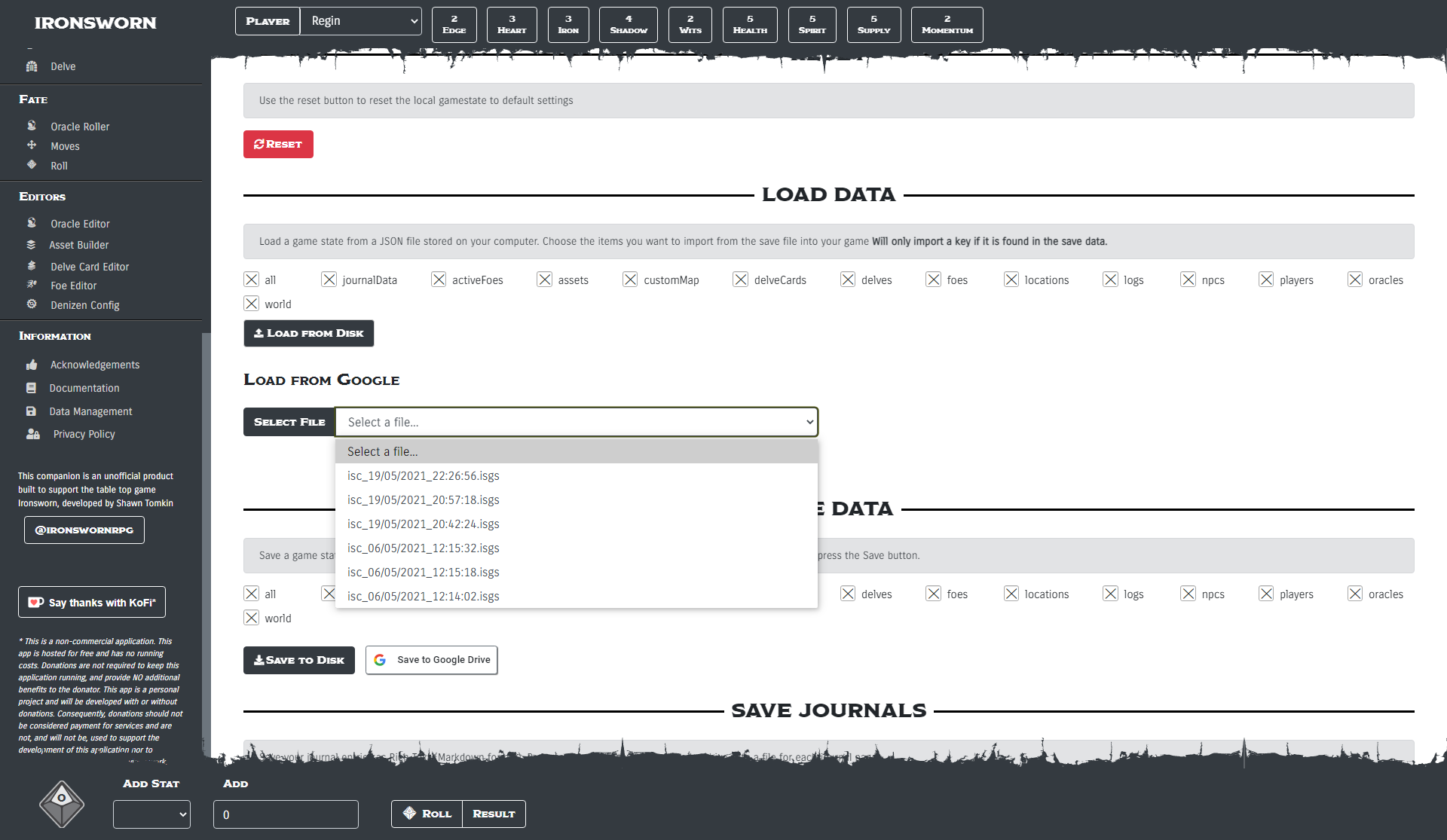Select 'Select a file...' placeholder option
The width and height of the screenshot is (1447, 840).
point(577,451)
